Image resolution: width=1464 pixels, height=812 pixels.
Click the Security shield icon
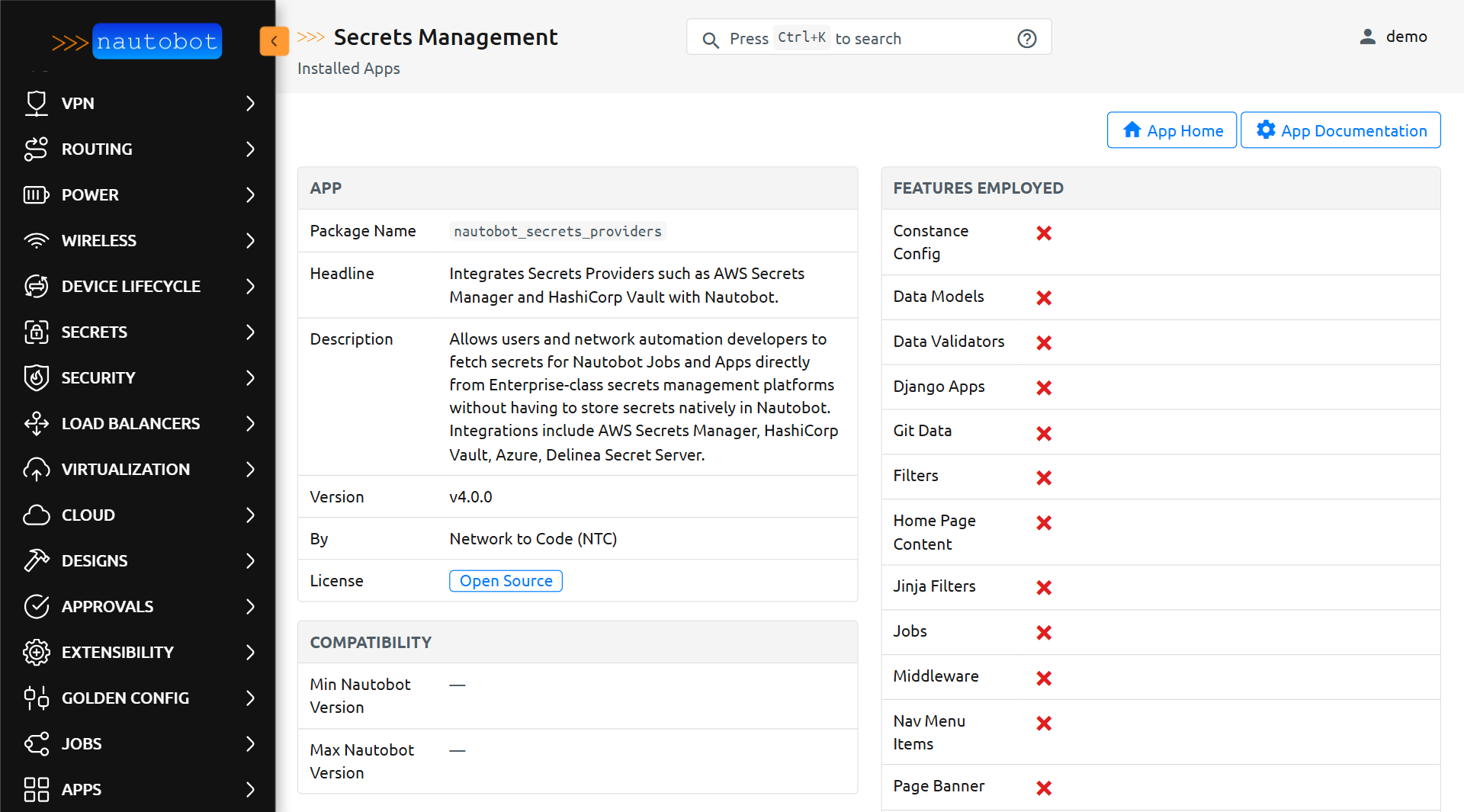point(36,377)
